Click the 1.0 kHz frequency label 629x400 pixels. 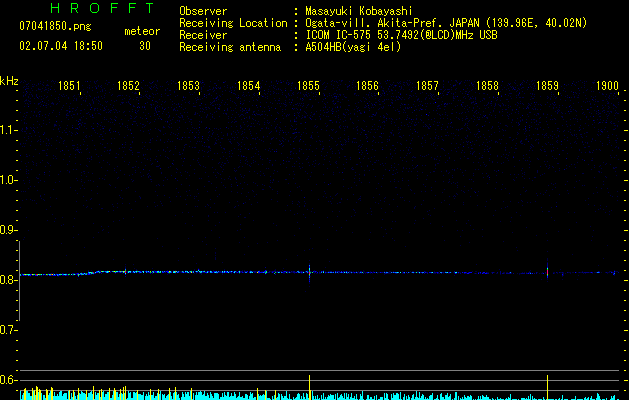click(7, 180)
